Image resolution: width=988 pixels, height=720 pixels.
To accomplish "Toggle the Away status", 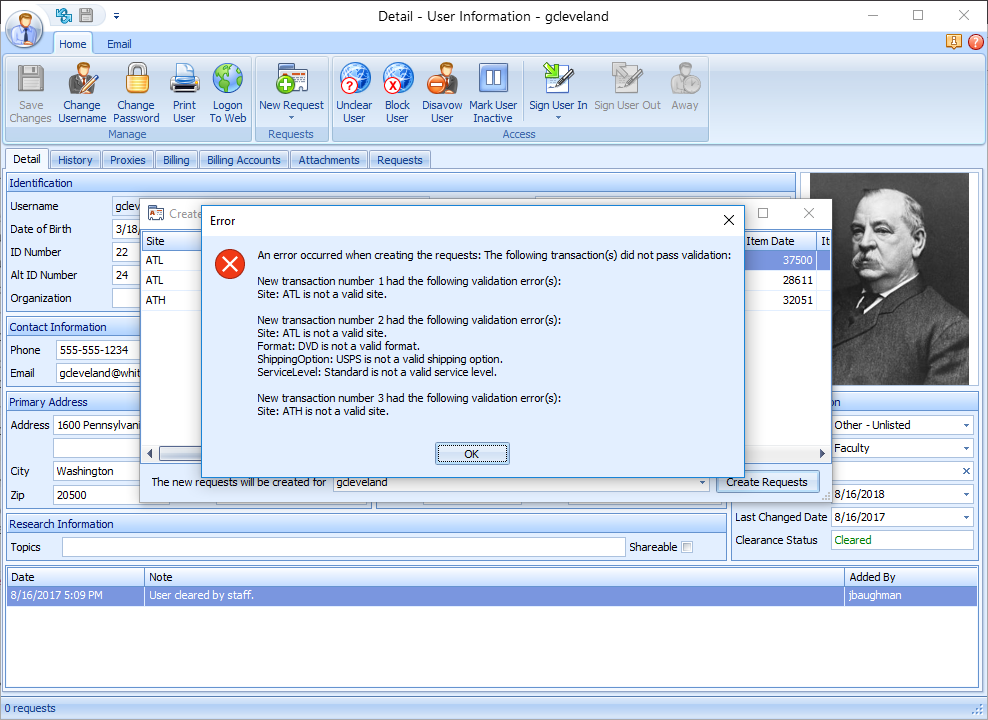I will (x=684, y=90).
